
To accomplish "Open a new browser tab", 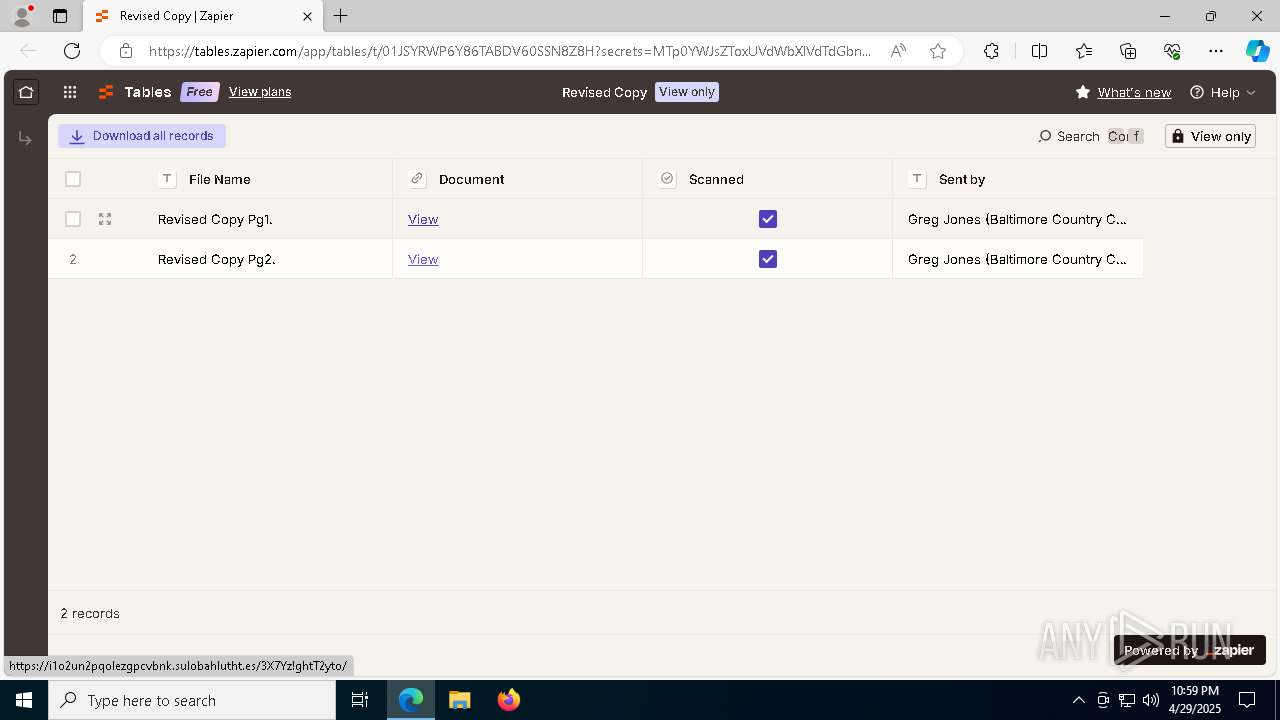I will tap(341, 16).
